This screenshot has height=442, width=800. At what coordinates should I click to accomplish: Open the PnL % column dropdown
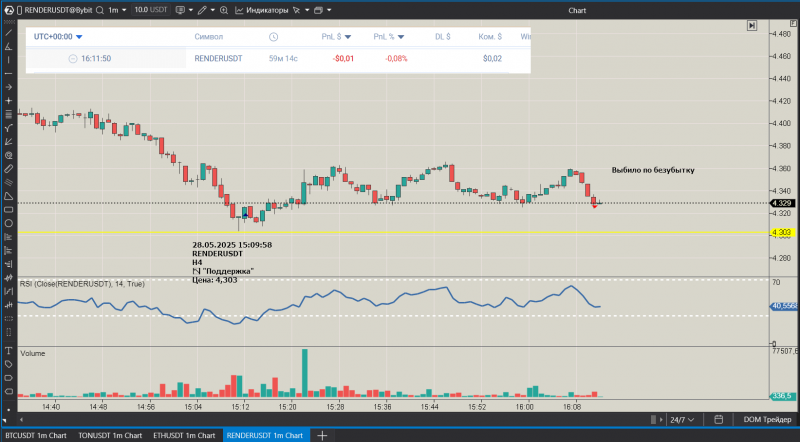401,37
